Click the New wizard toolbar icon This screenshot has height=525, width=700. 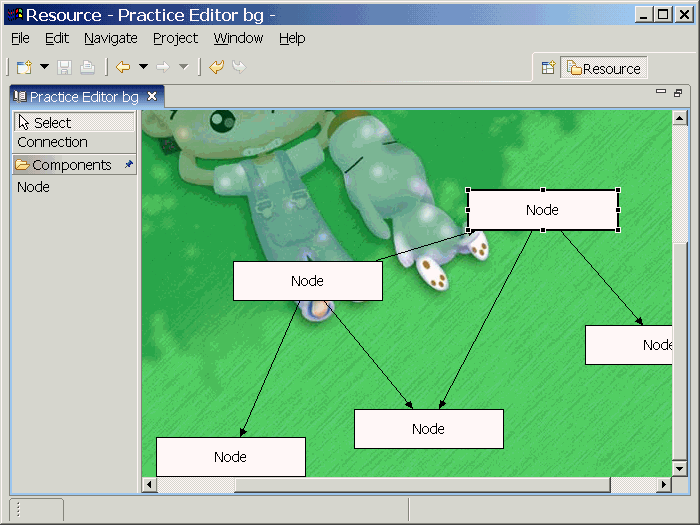tap(24, 68)
